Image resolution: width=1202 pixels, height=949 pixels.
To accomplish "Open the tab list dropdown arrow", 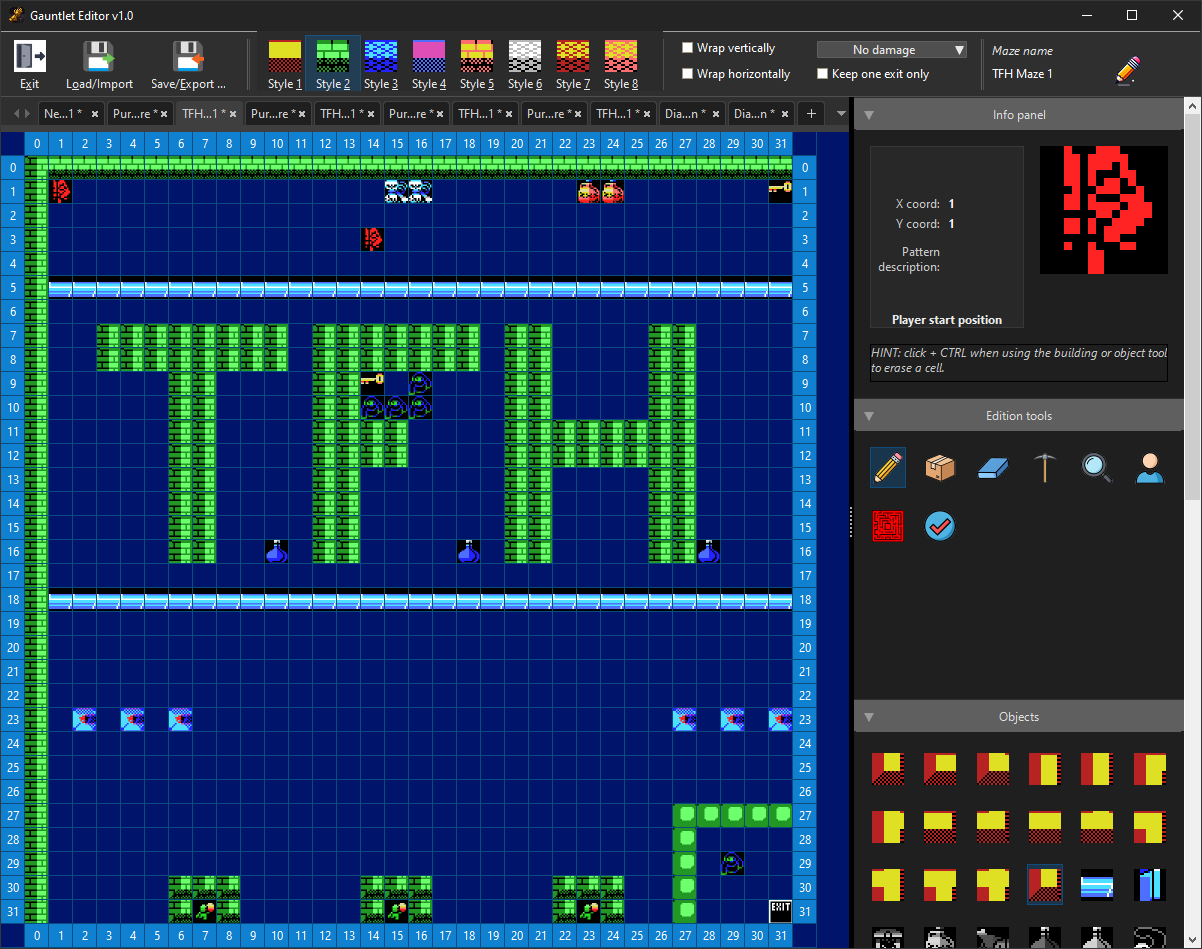I will click(x=841, y=114).
